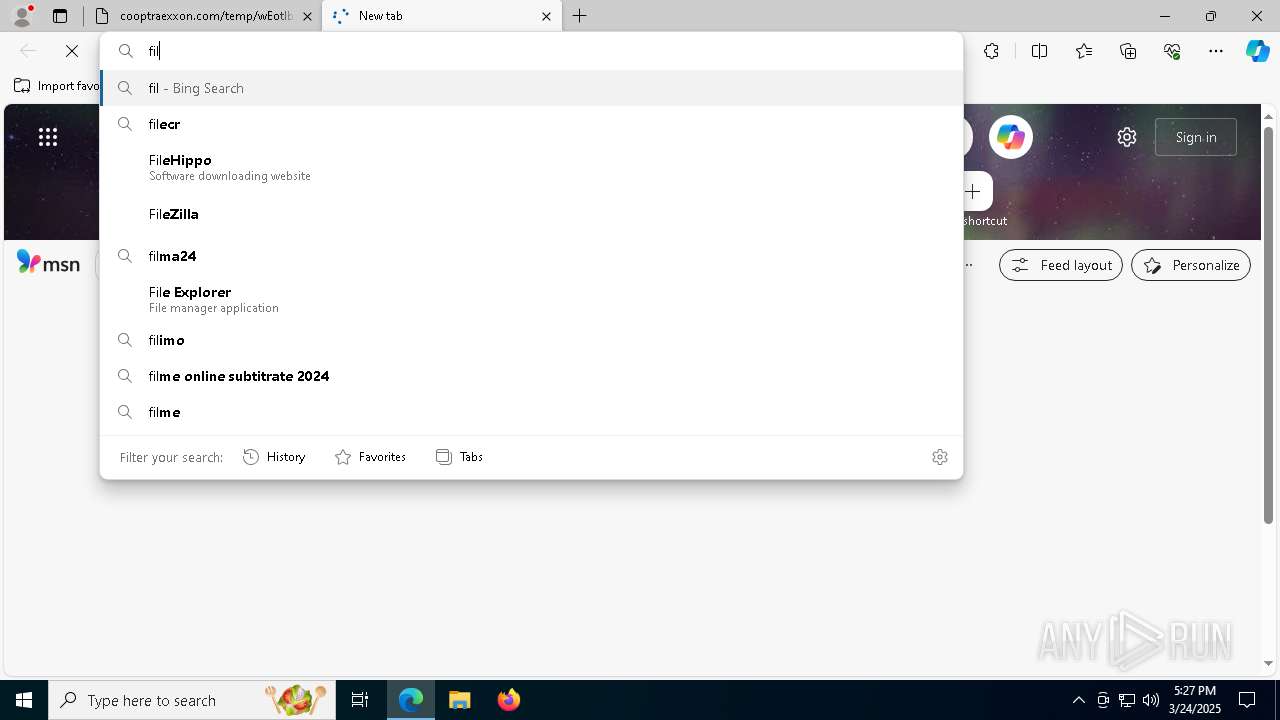Open File Explorer from taskbar
The image size is (1280, 720).
460,700
